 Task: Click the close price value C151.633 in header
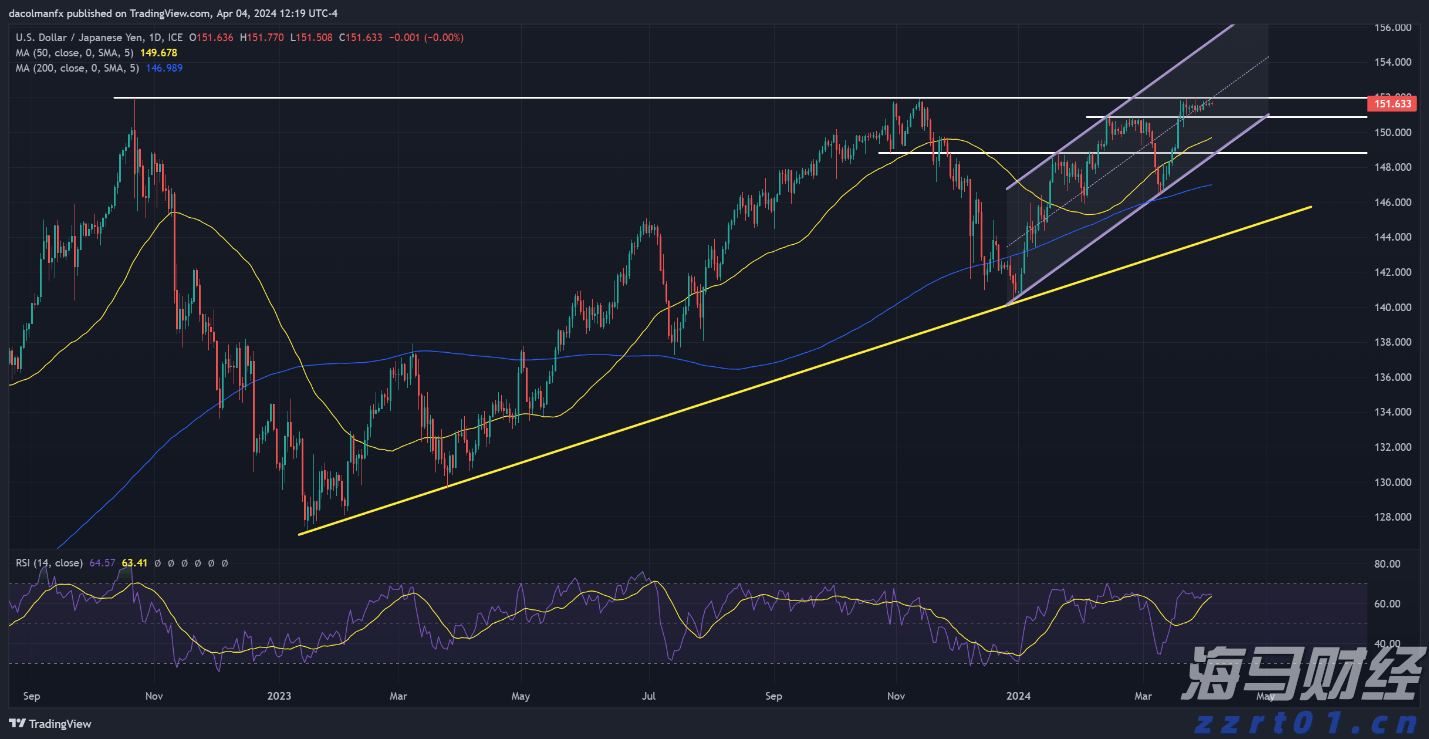tap(361, 37)
